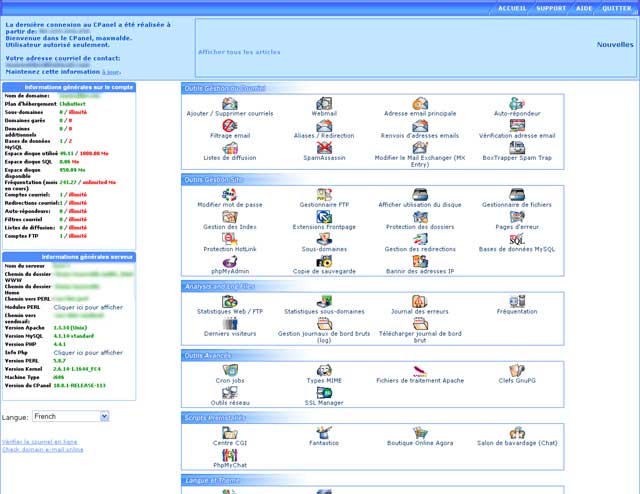The image size is (640, 494).
Task: Open Salon de bavardage (Chat) icon
Action: pos(517,433)
